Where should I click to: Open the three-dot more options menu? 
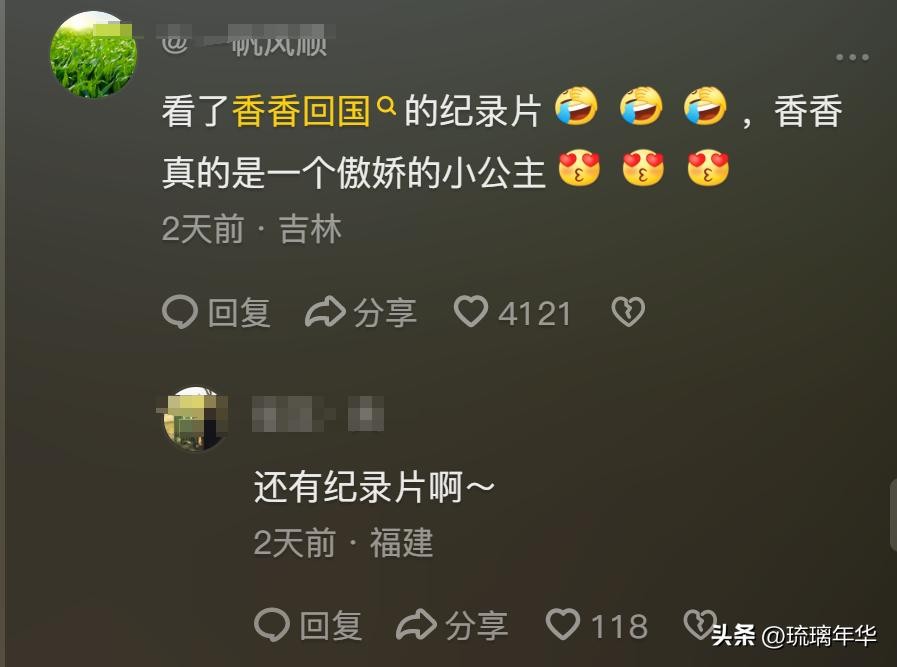click(x=852, y=57)
